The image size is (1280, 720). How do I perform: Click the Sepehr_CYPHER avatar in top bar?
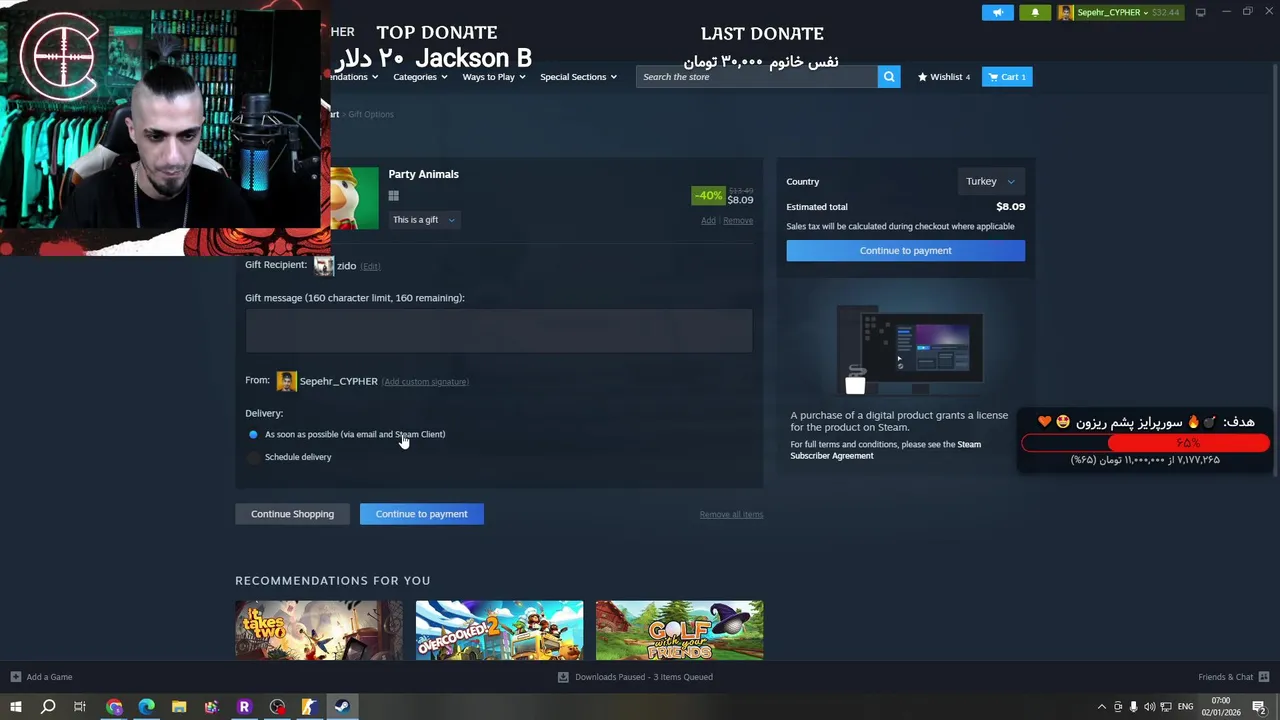(1066, 12)
